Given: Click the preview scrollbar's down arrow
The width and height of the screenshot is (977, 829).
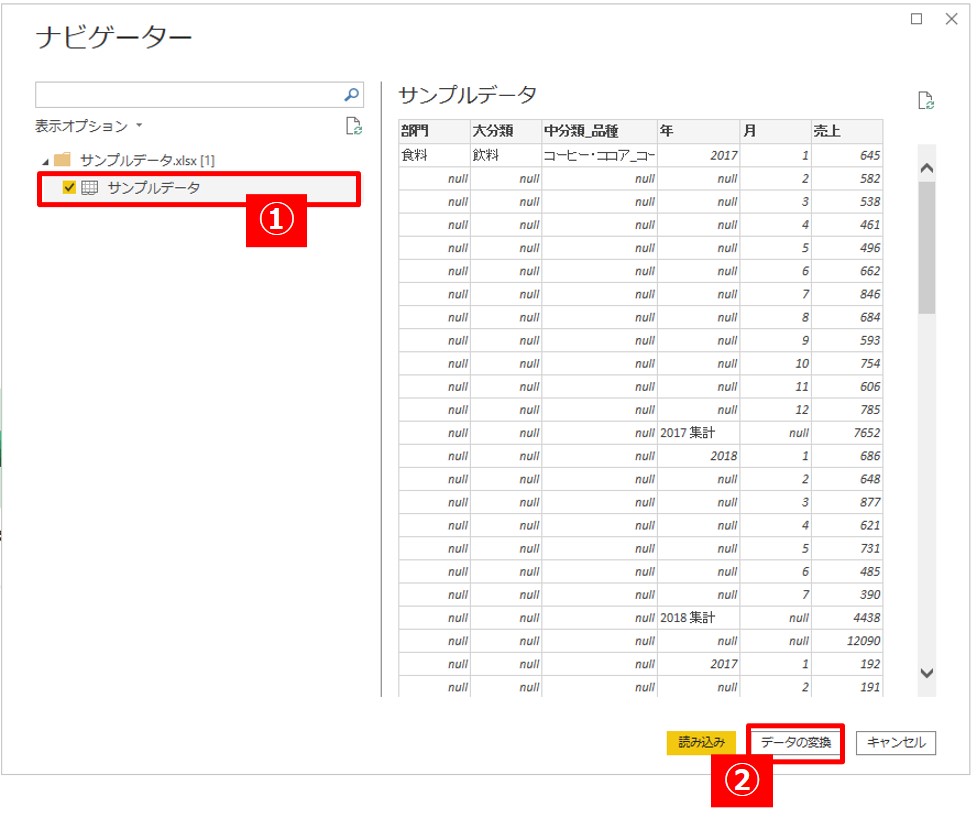Looking at the screenshot, I should tap(926, 673).
